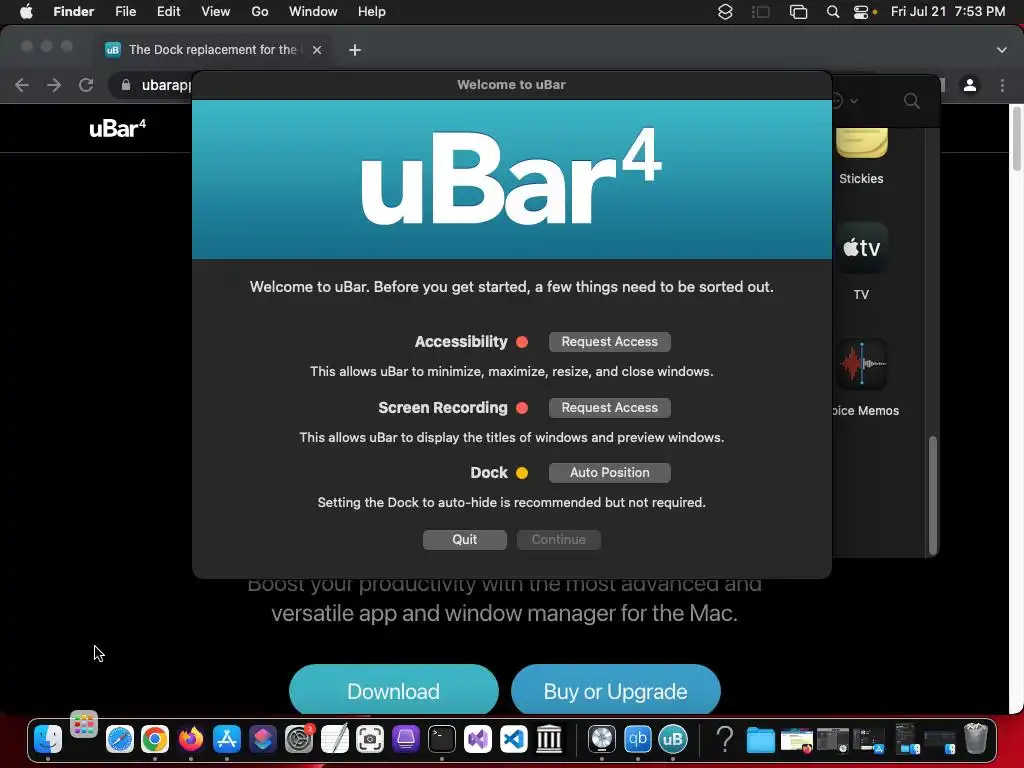Screen dimensions: 1024x768
Task: Open the Edit menu
Action: tap(168, 12)
